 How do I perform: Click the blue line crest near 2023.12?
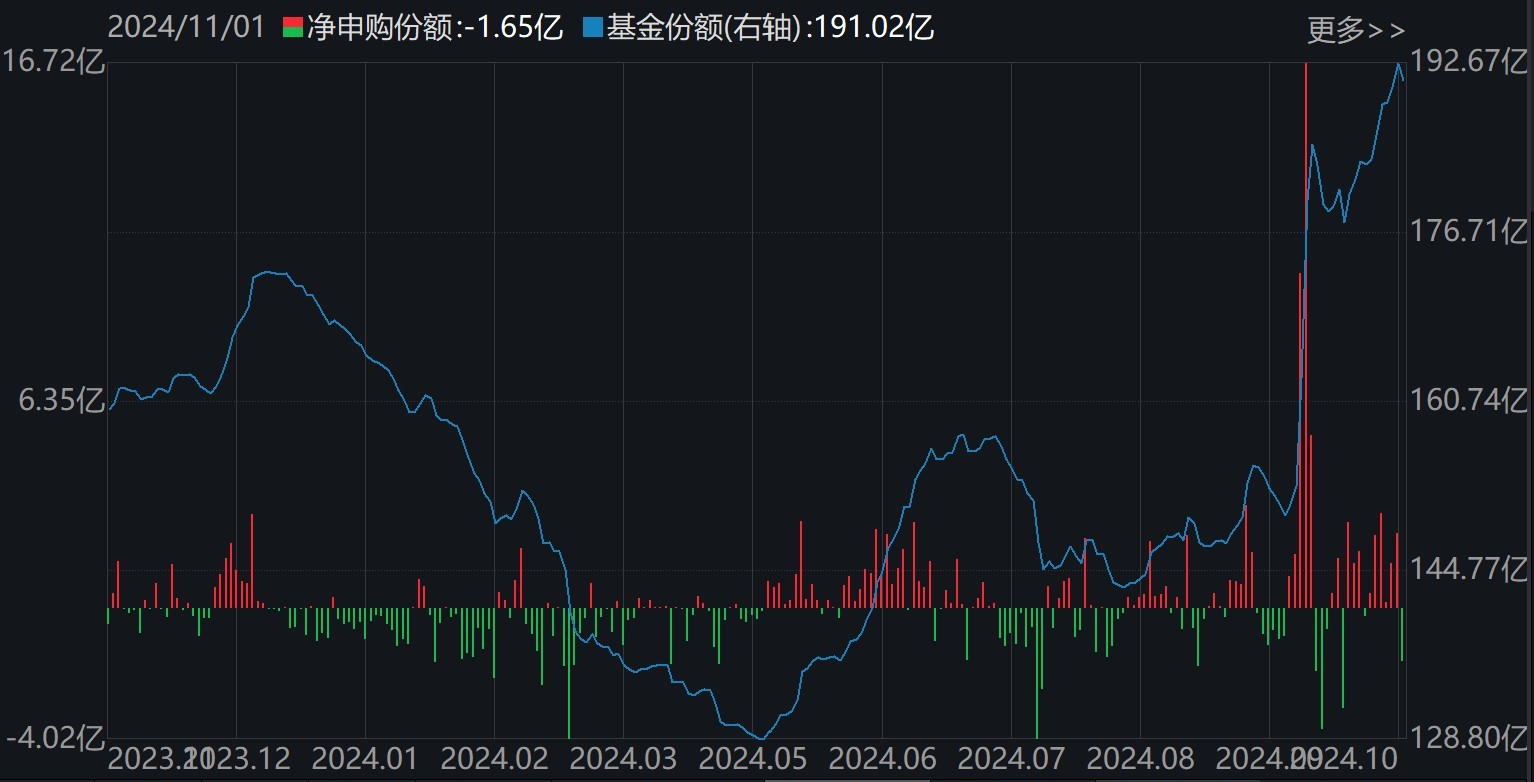coord(265,272)
